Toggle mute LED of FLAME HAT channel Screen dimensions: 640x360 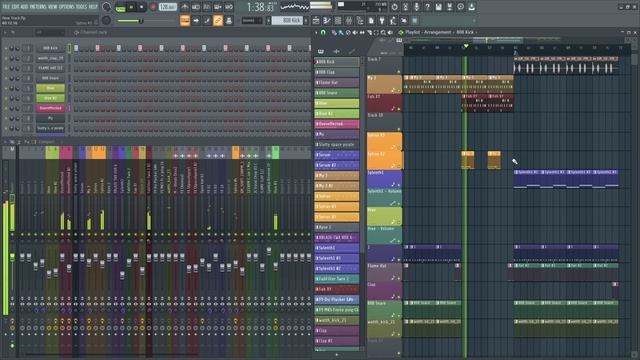tap(6, 68)
